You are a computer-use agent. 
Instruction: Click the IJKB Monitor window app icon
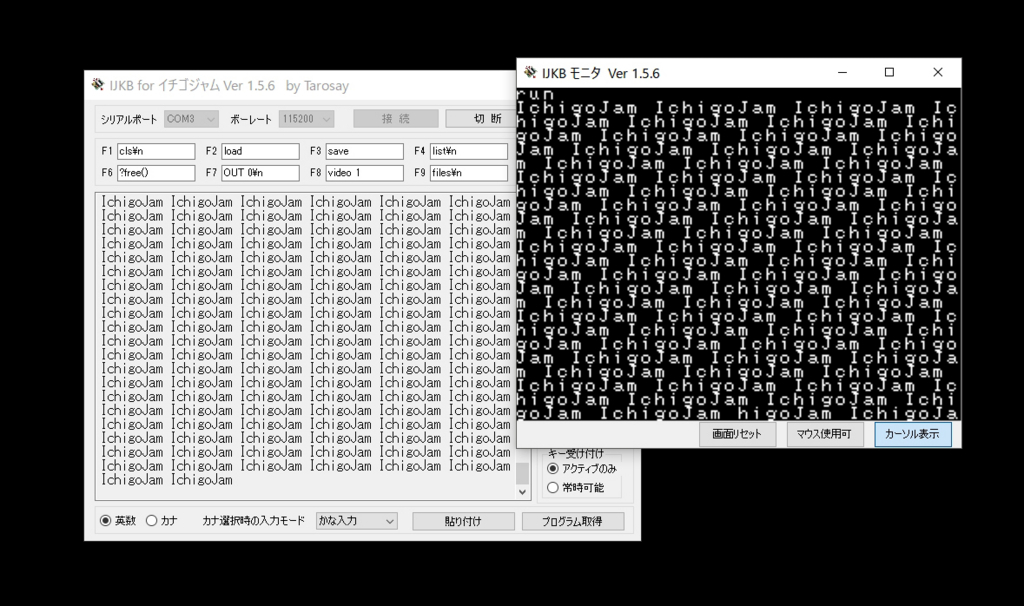click(530, 72)
